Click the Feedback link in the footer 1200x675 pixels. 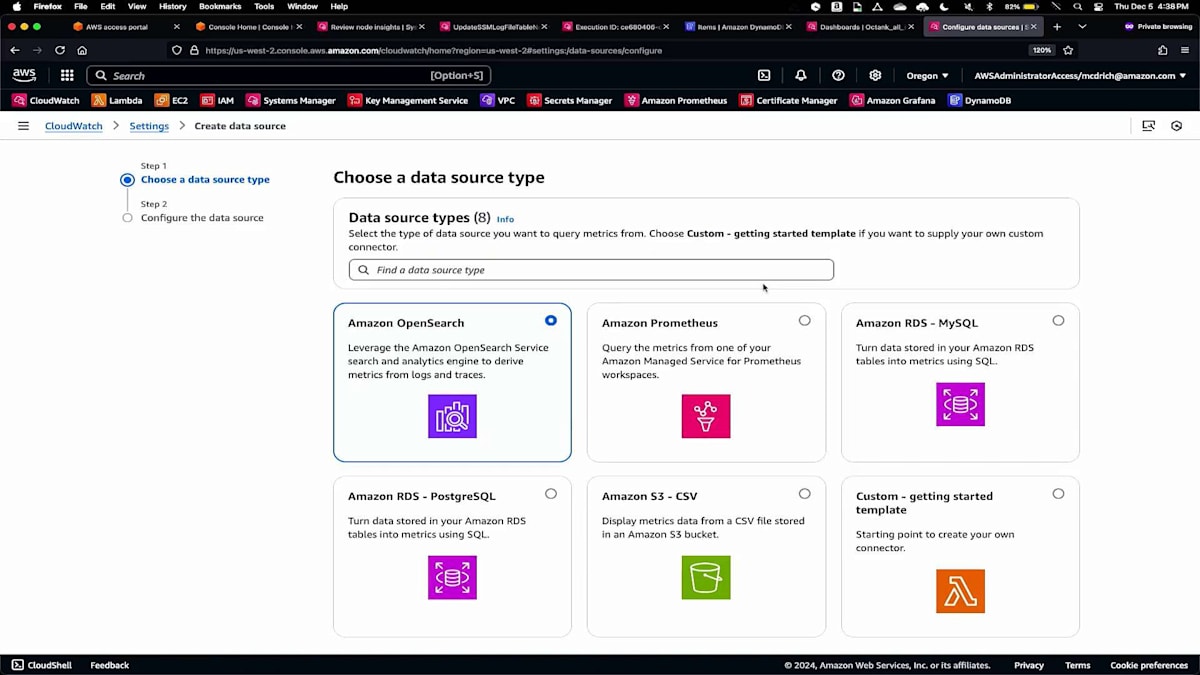110,665
